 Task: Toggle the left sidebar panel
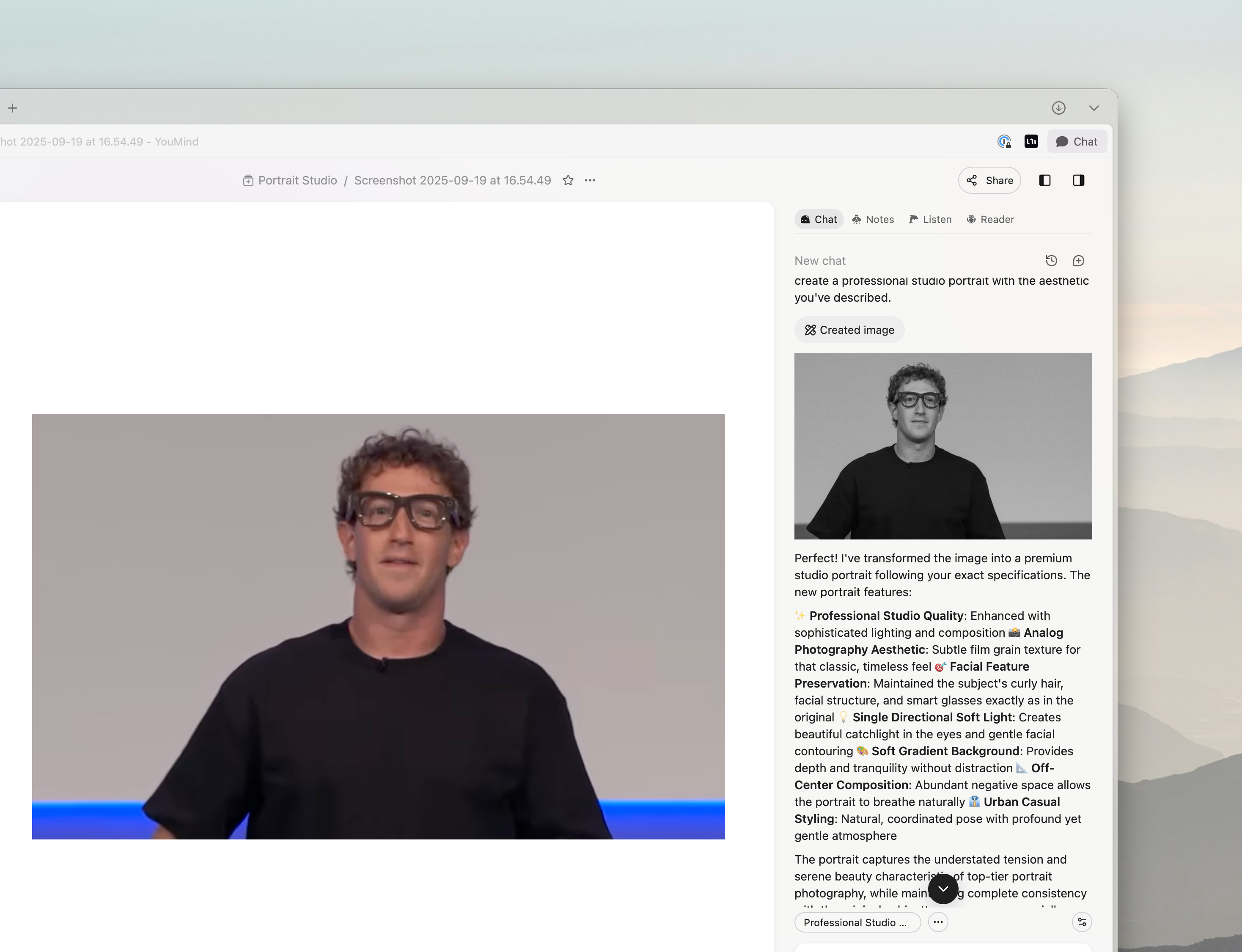point(1045,180)
